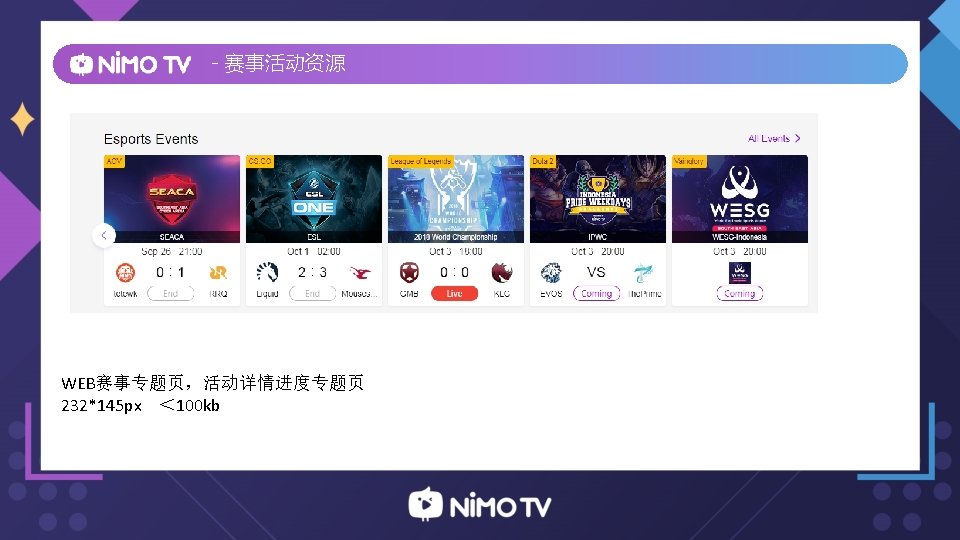Click the EVOS team logo

coord(551,272)
